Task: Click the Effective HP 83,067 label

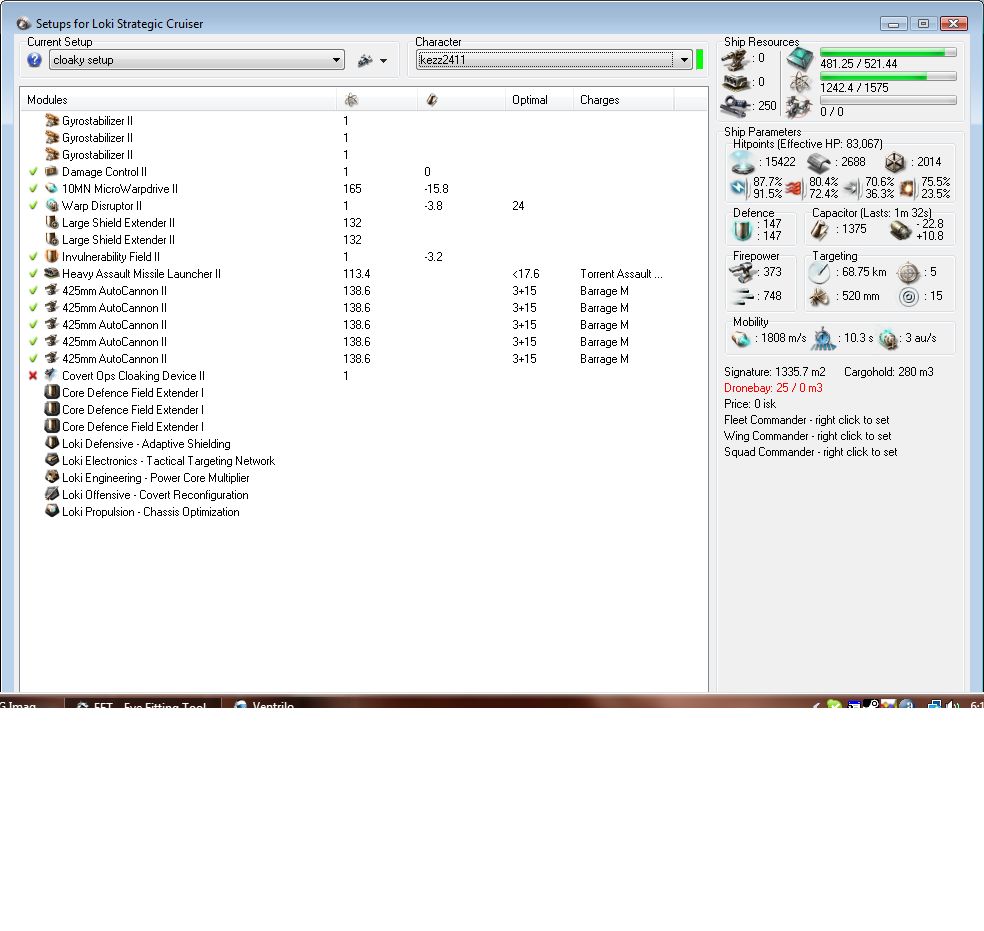Action: (808, 144)
